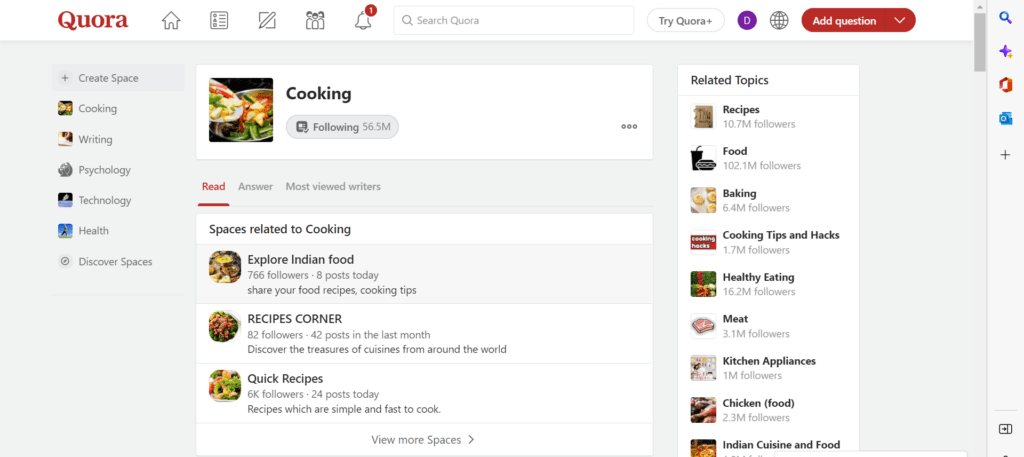Open the Following feed icon
This screenshot has height=457, width=1024.
point(219,20)
